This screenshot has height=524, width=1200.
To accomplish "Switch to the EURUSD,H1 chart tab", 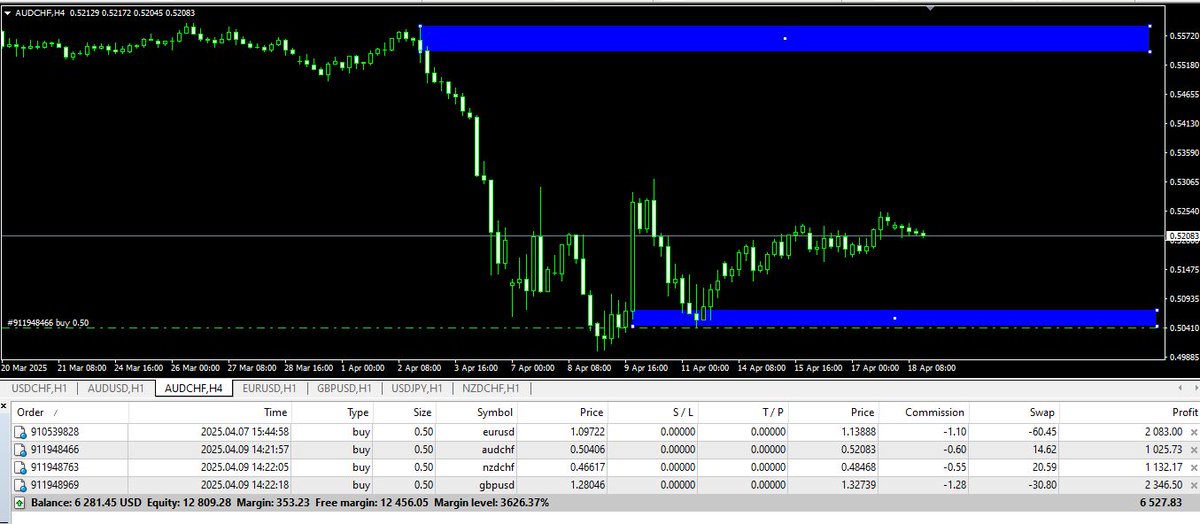I will pyautogui.click(x=269, y=388).
